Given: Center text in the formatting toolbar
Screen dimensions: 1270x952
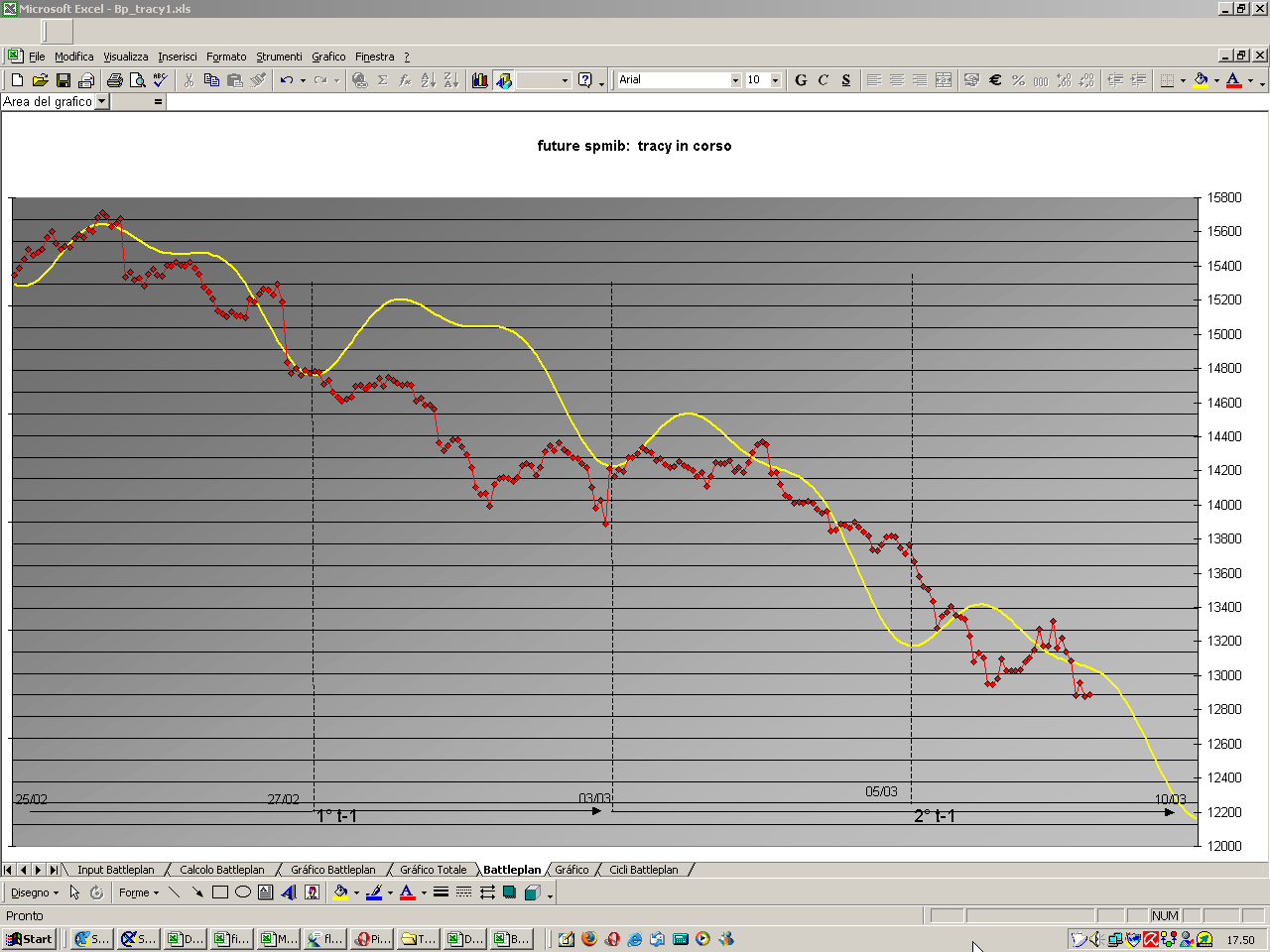Looking at the screenshot, I should pyautogui.click(x=897, y=80).
